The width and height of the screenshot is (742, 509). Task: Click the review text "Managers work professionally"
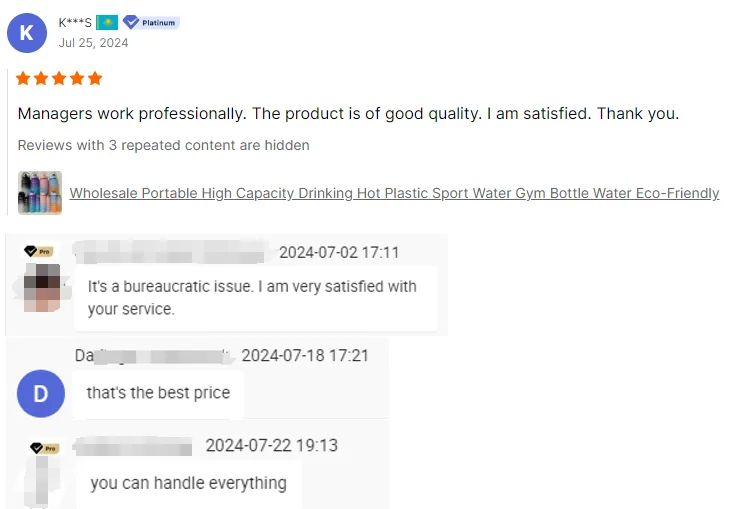pos(348,113)
